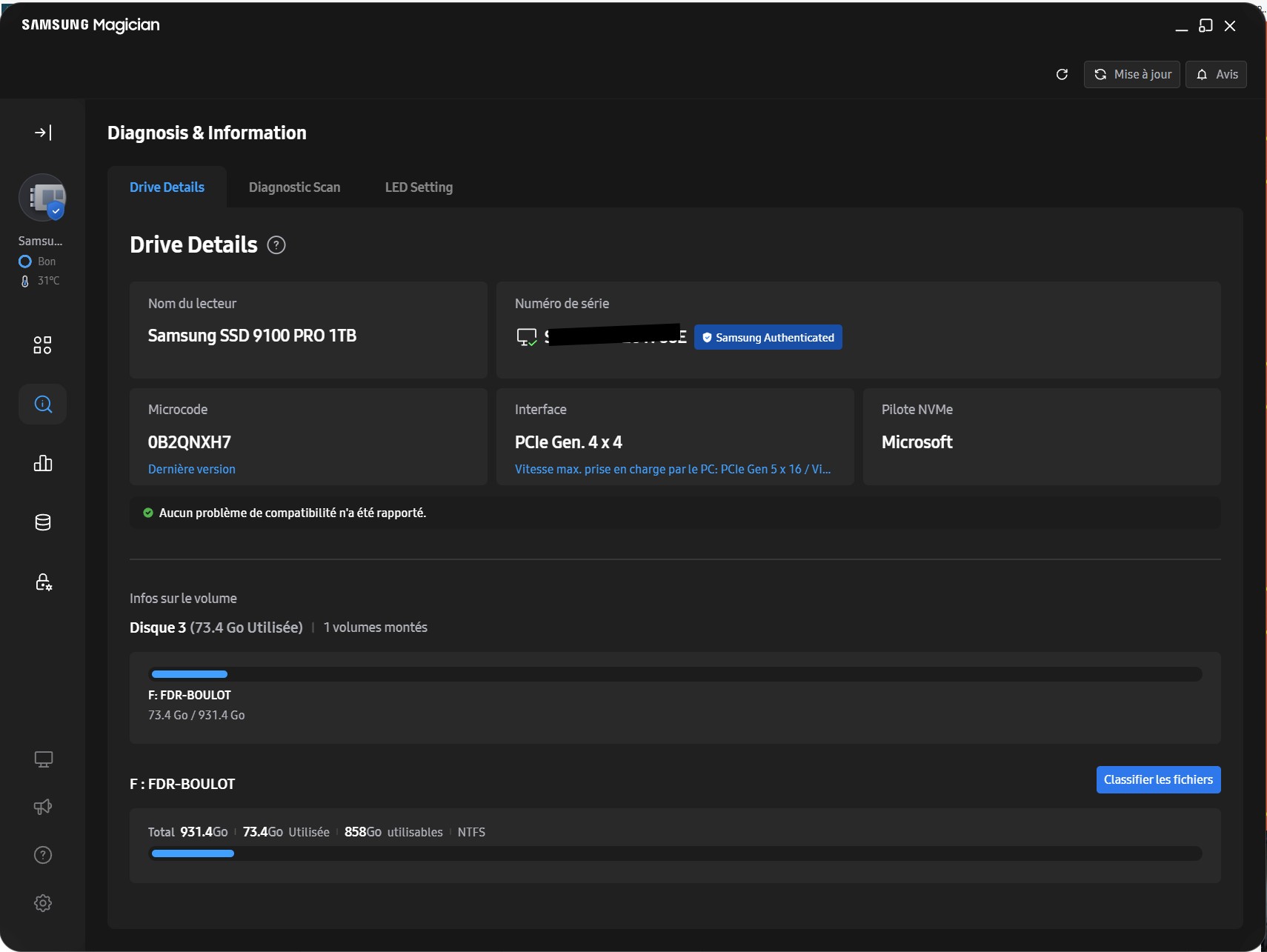
Task: Select the Samsung SSD drive thumbnail
Action: (42, 198)
